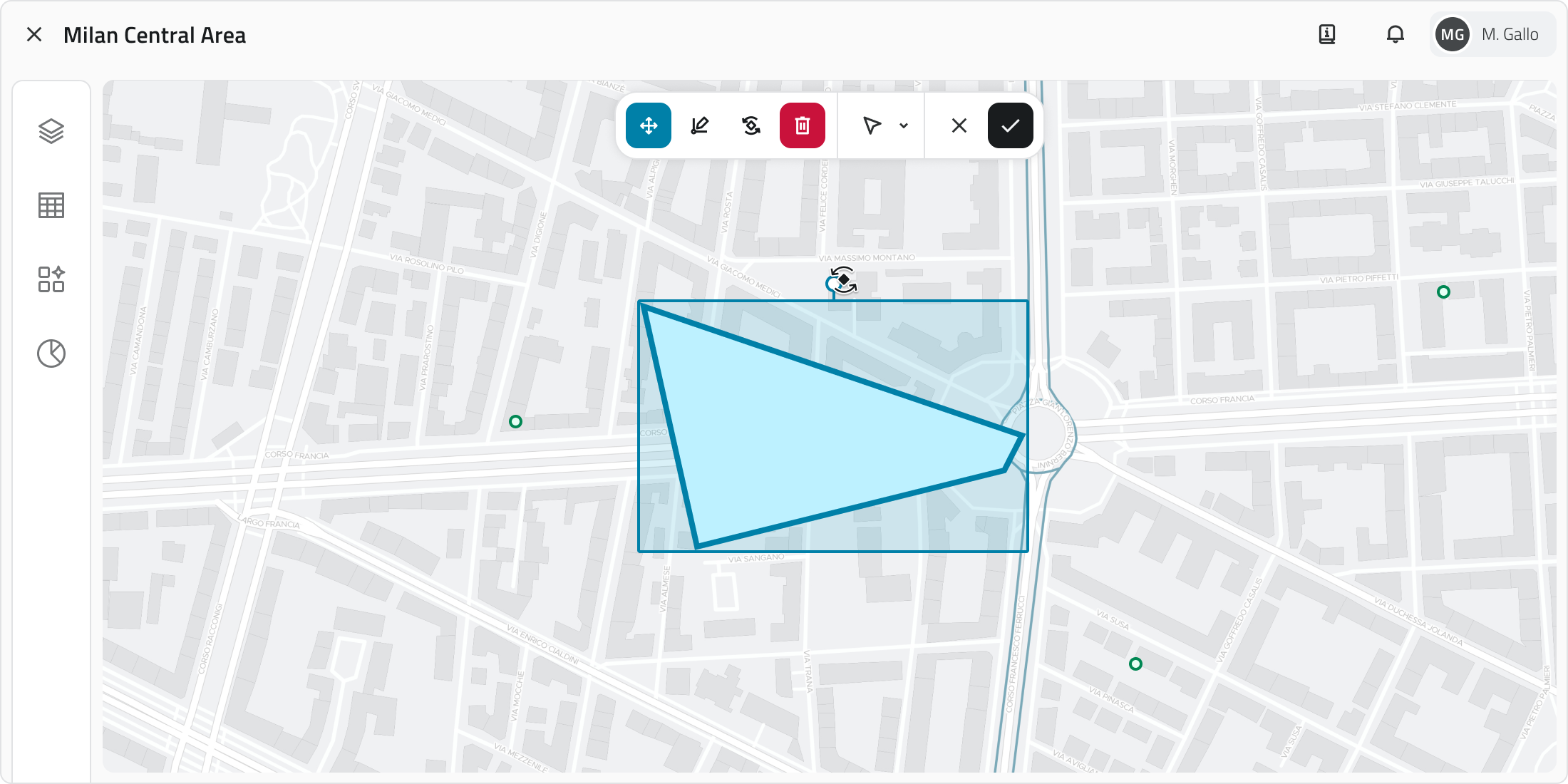Select the move shape tool
1568x784 pixels.
point(649,126)
